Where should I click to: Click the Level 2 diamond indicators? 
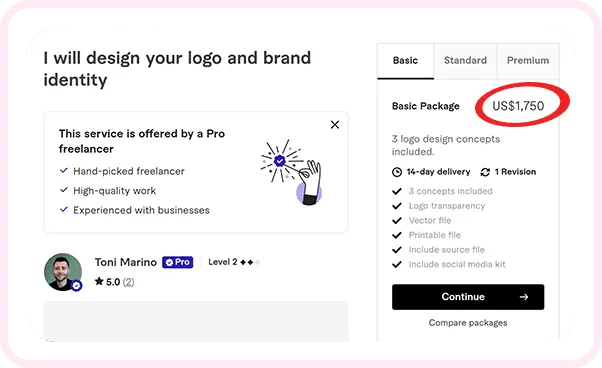click(x=250, y=262)
